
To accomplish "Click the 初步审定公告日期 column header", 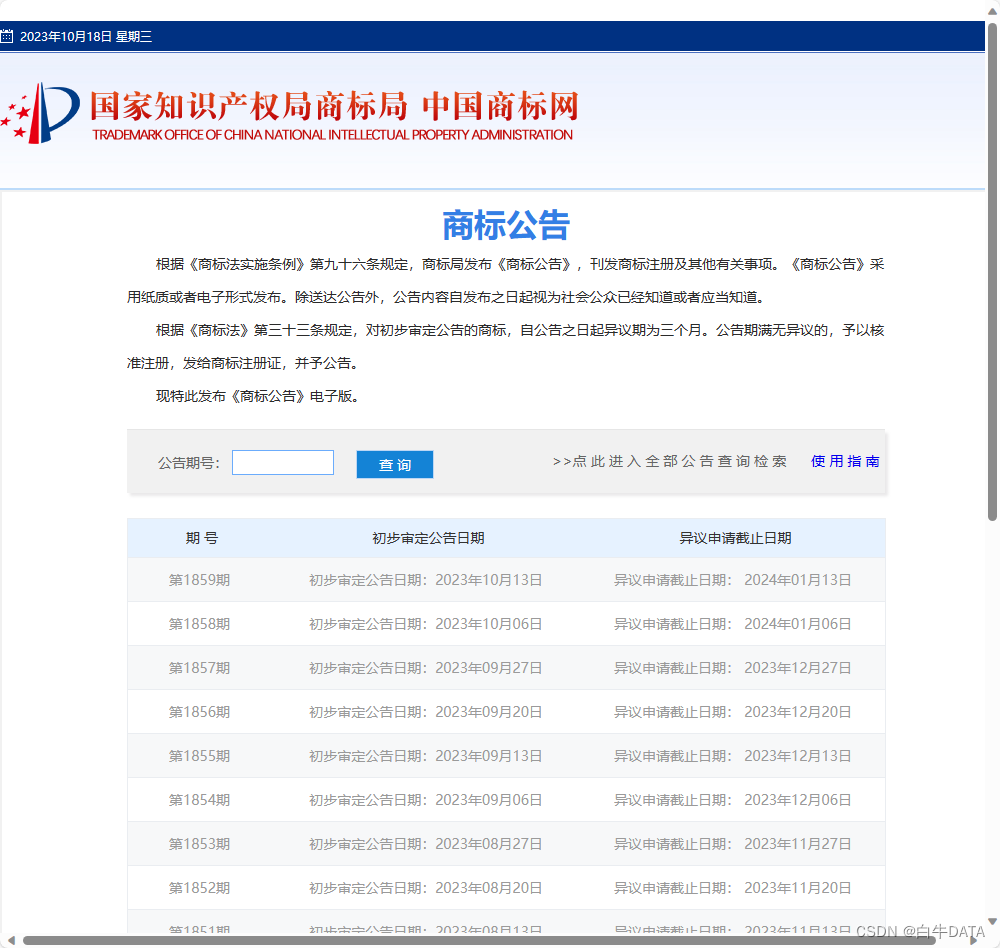I will click(428, 538).
